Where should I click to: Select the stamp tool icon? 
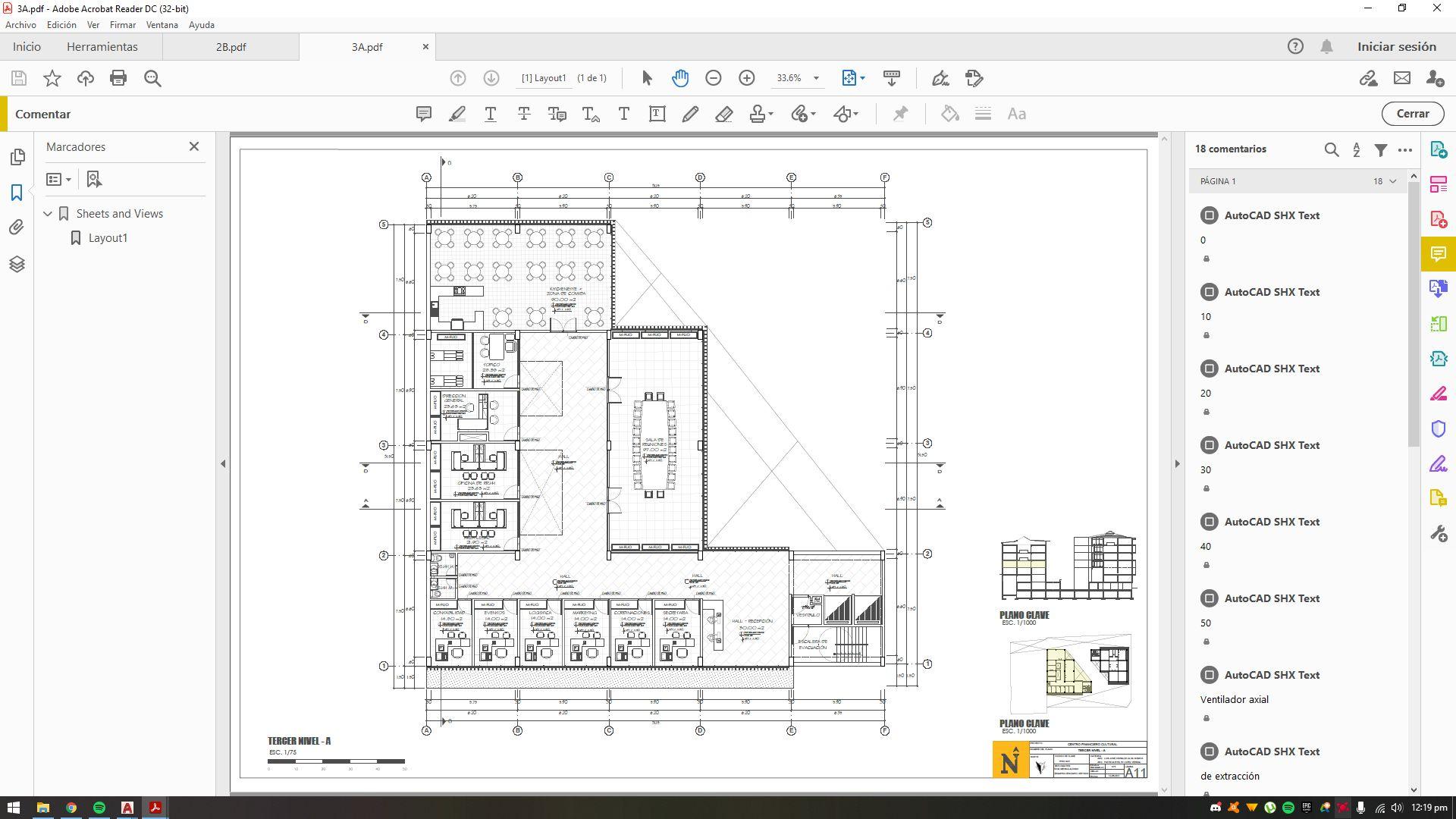[x=757, y=114]
